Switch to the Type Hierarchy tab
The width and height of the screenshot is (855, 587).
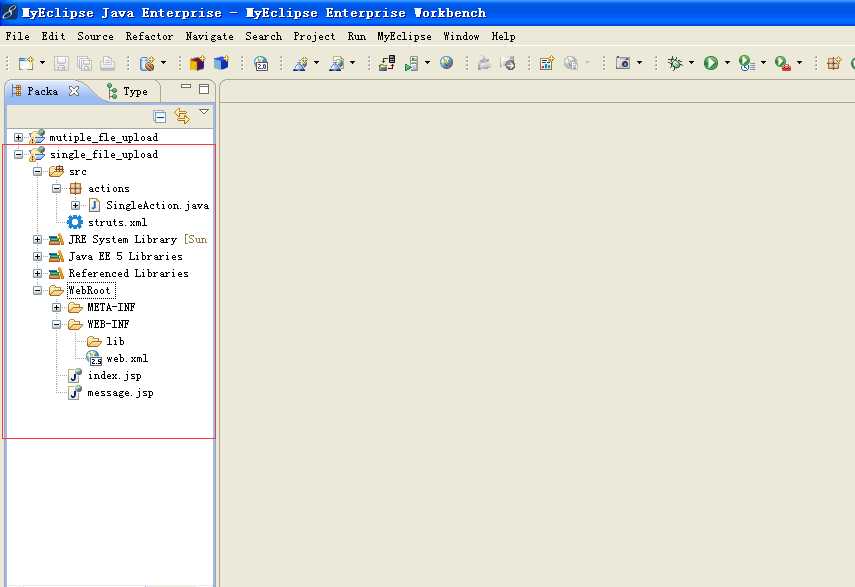128,92
